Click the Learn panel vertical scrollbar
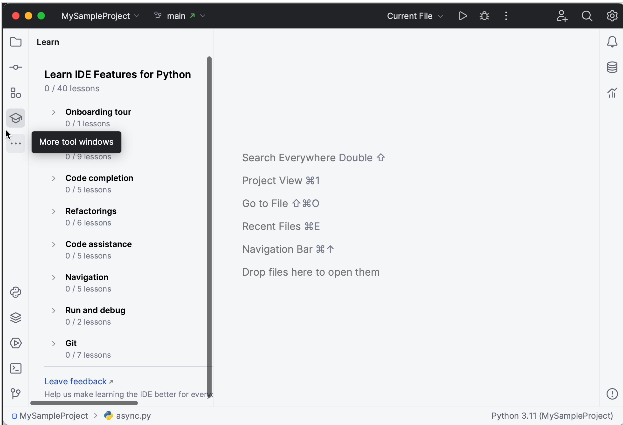 [x=209, y=226]
